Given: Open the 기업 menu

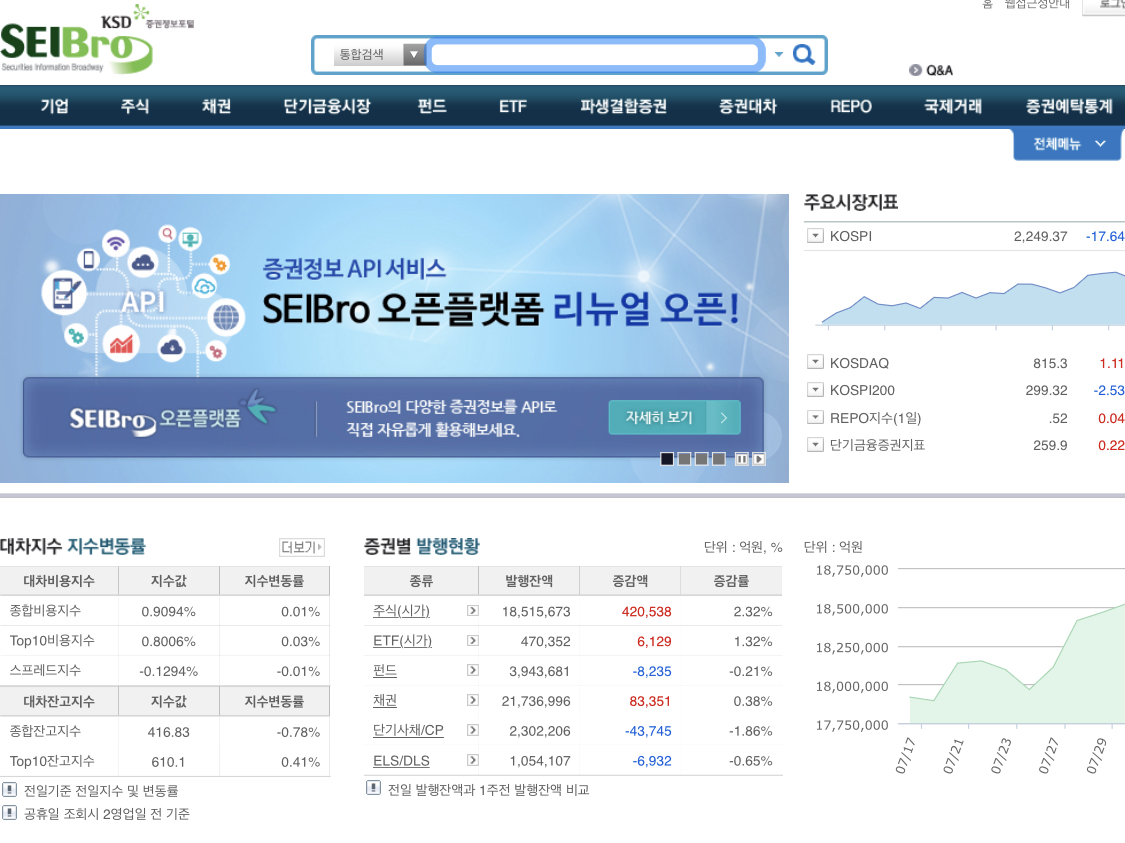Looking at the screenshot, I should coord(55,106).
